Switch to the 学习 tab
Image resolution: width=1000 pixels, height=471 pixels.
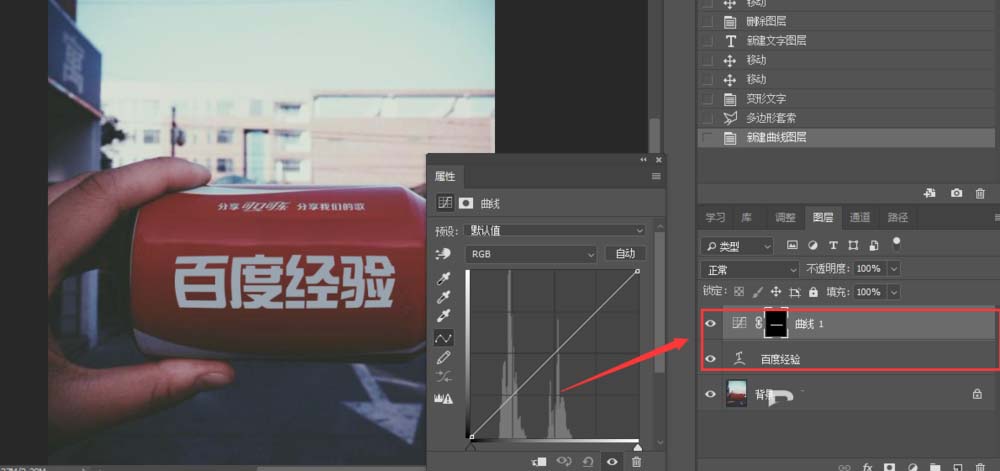[715, 217]
